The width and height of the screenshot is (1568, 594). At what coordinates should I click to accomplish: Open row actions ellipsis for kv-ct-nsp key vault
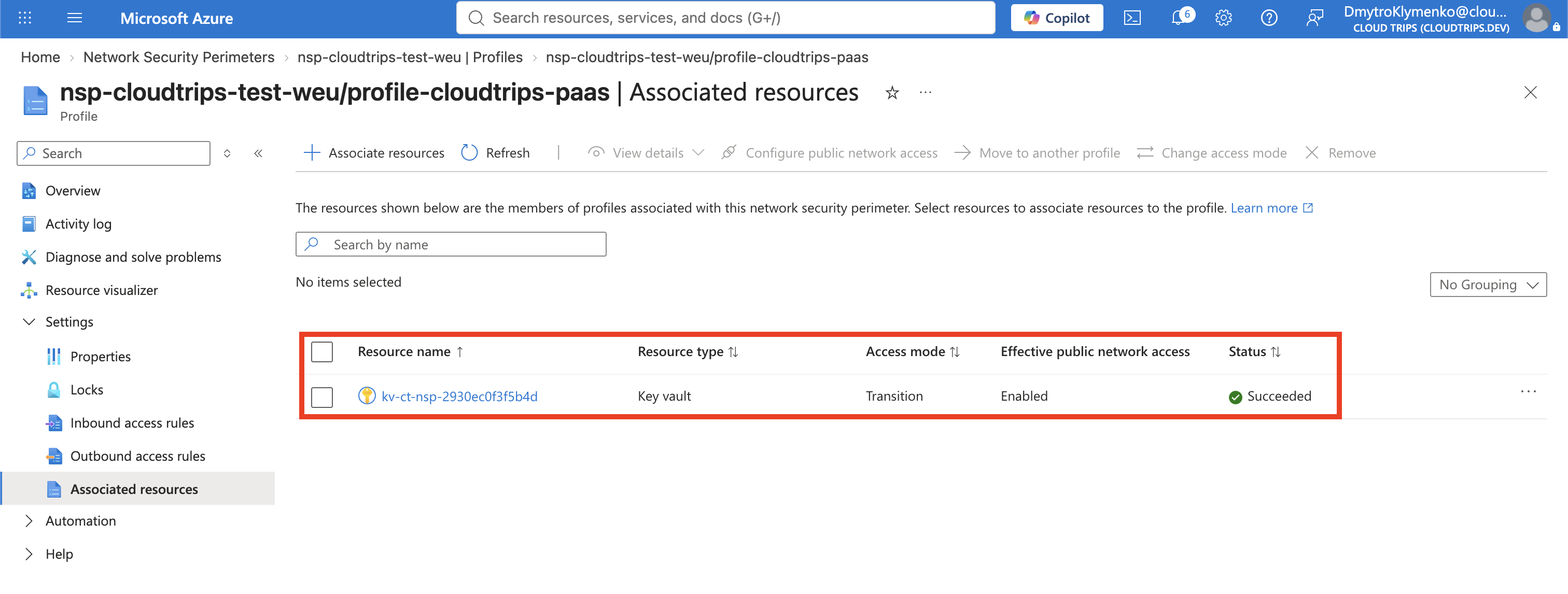pos(1529,392)
